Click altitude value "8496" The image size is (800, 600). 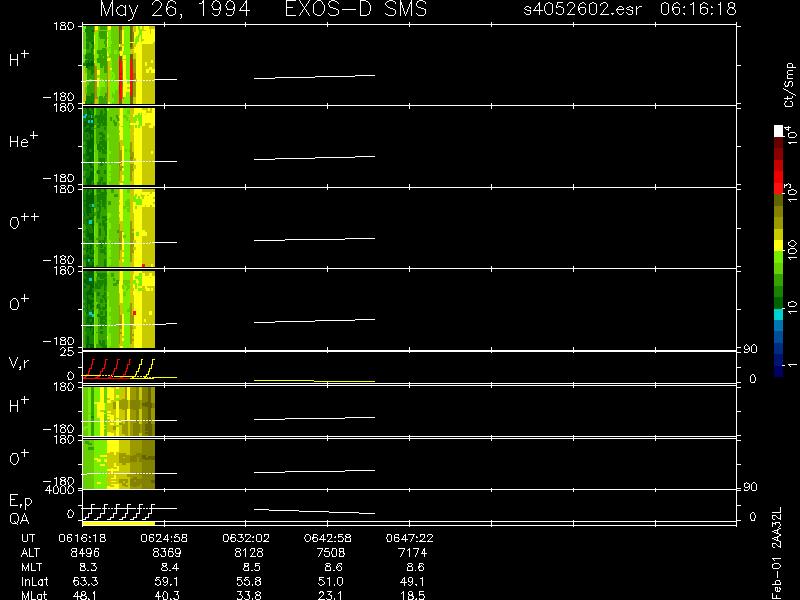point(85,553)
